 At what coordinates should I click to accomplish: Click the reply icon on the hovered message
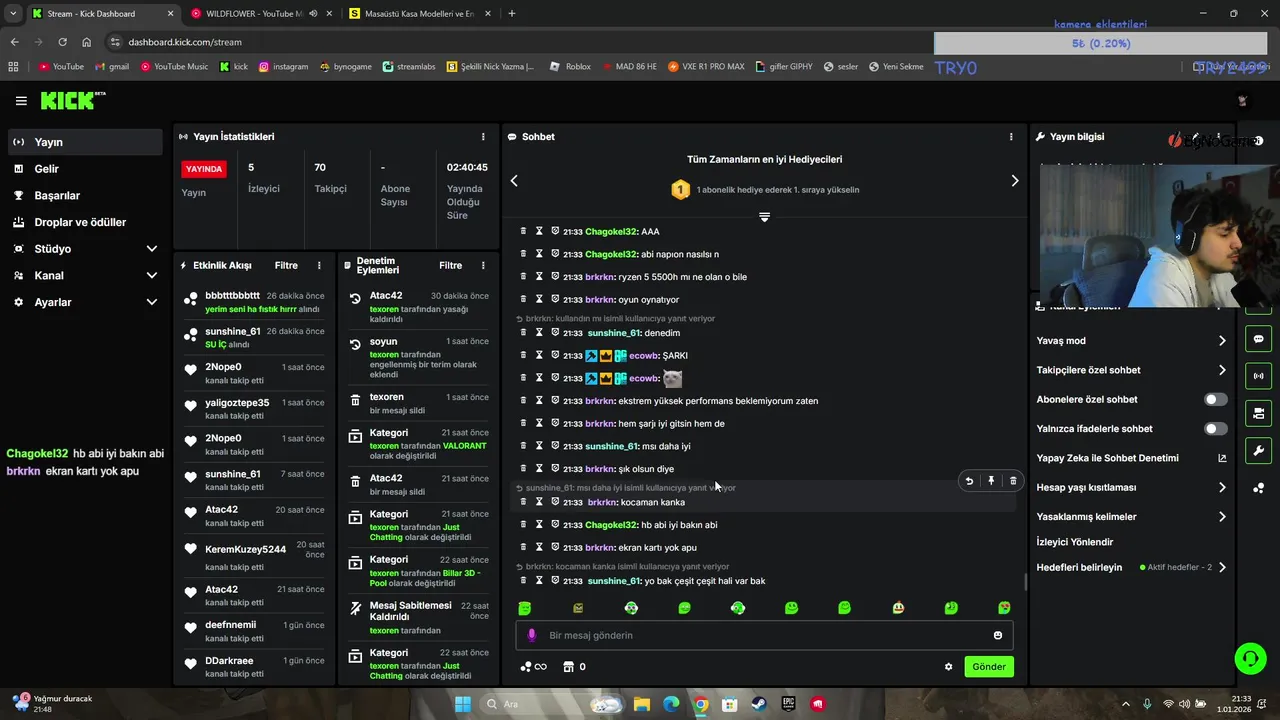[x=969, y=481]
